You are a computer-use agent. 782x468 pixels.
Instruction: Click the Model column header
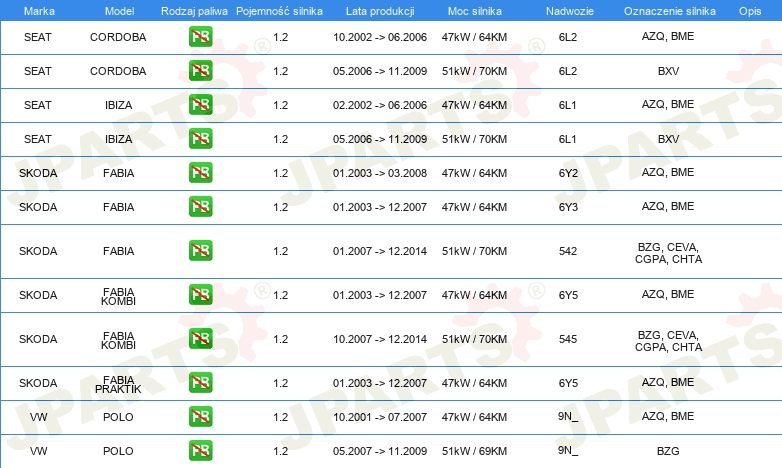pos(119,11)
